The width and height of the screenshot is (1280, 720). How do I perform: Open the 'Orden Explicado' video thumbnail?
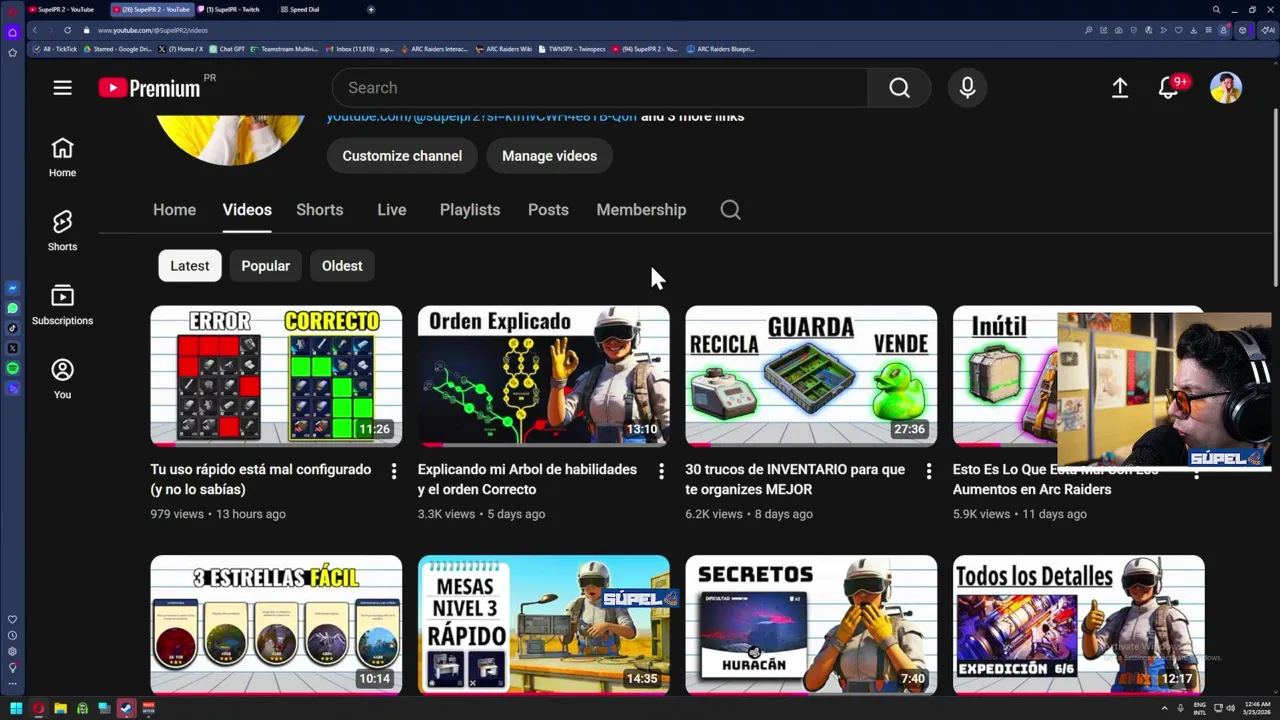tap(544, 376)
